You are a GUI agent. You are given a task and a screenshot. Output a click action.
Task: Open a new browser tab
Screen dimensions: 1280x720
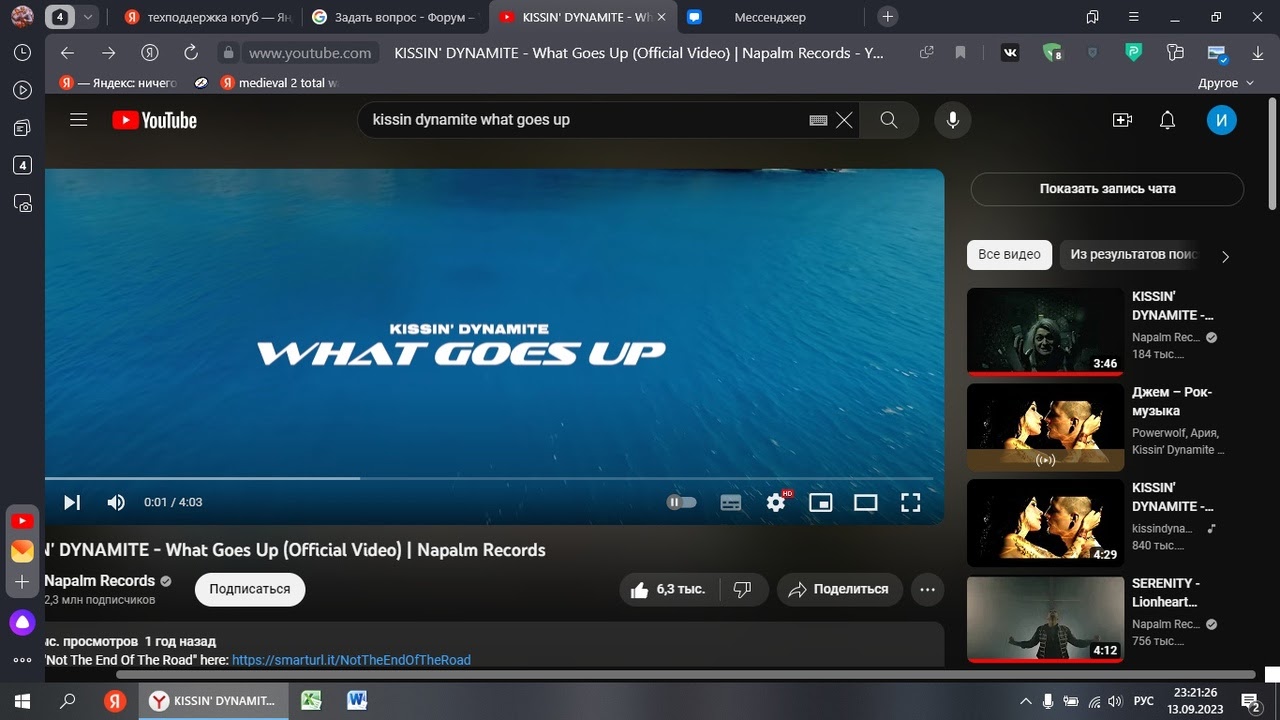click(887, 17)
